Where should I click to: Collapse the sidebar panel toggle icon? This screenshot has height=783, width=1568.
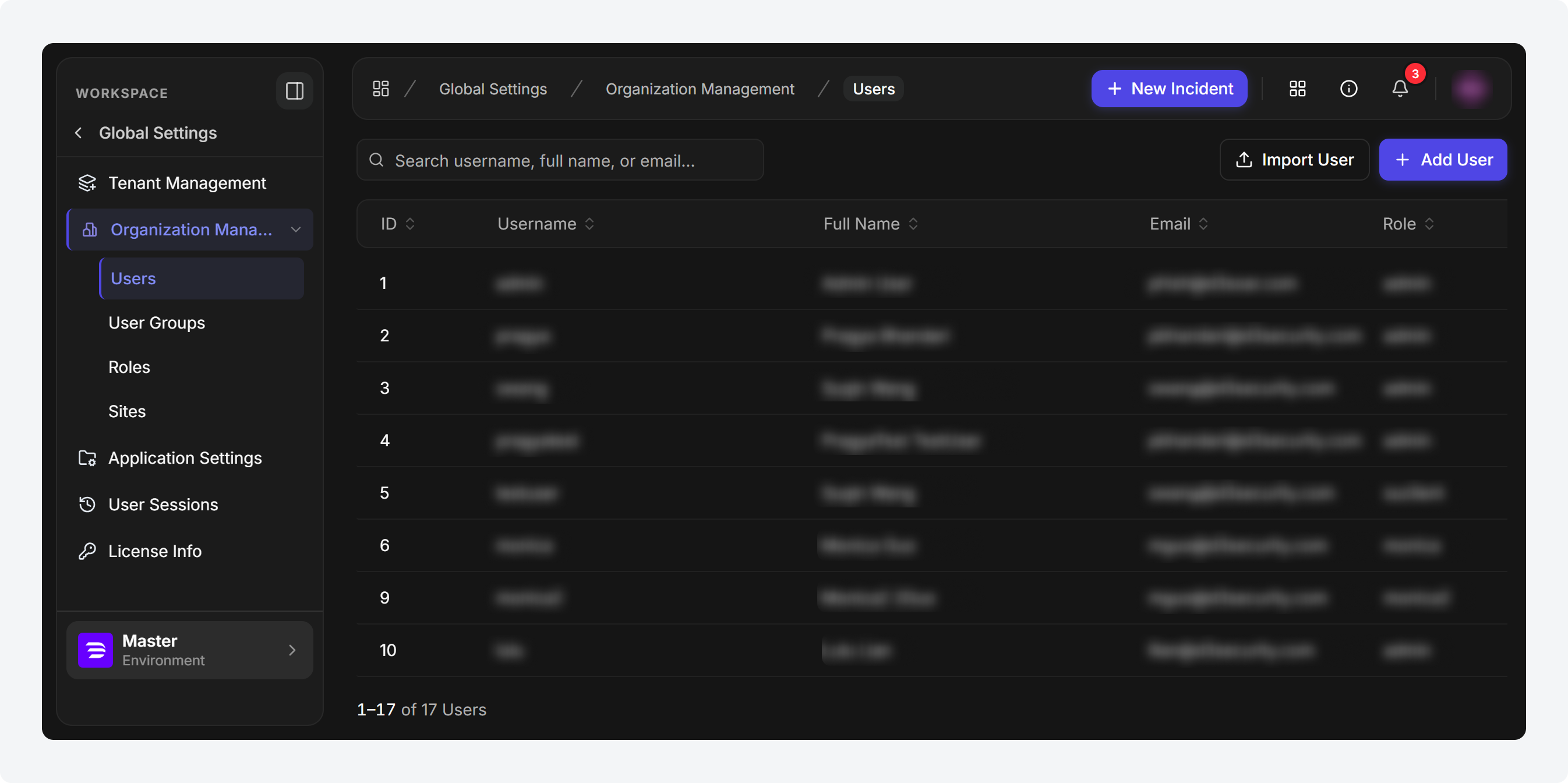[295, 91]
